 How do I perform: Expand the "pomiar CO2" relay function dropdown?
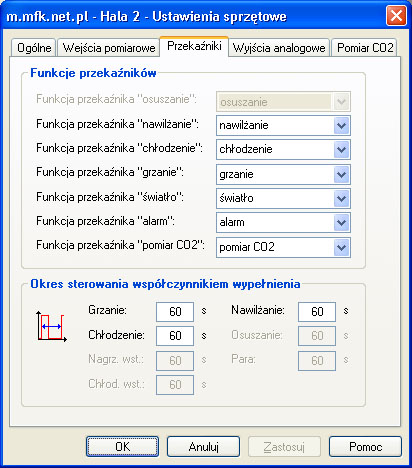pyautogui.click(x=283, y=247)
